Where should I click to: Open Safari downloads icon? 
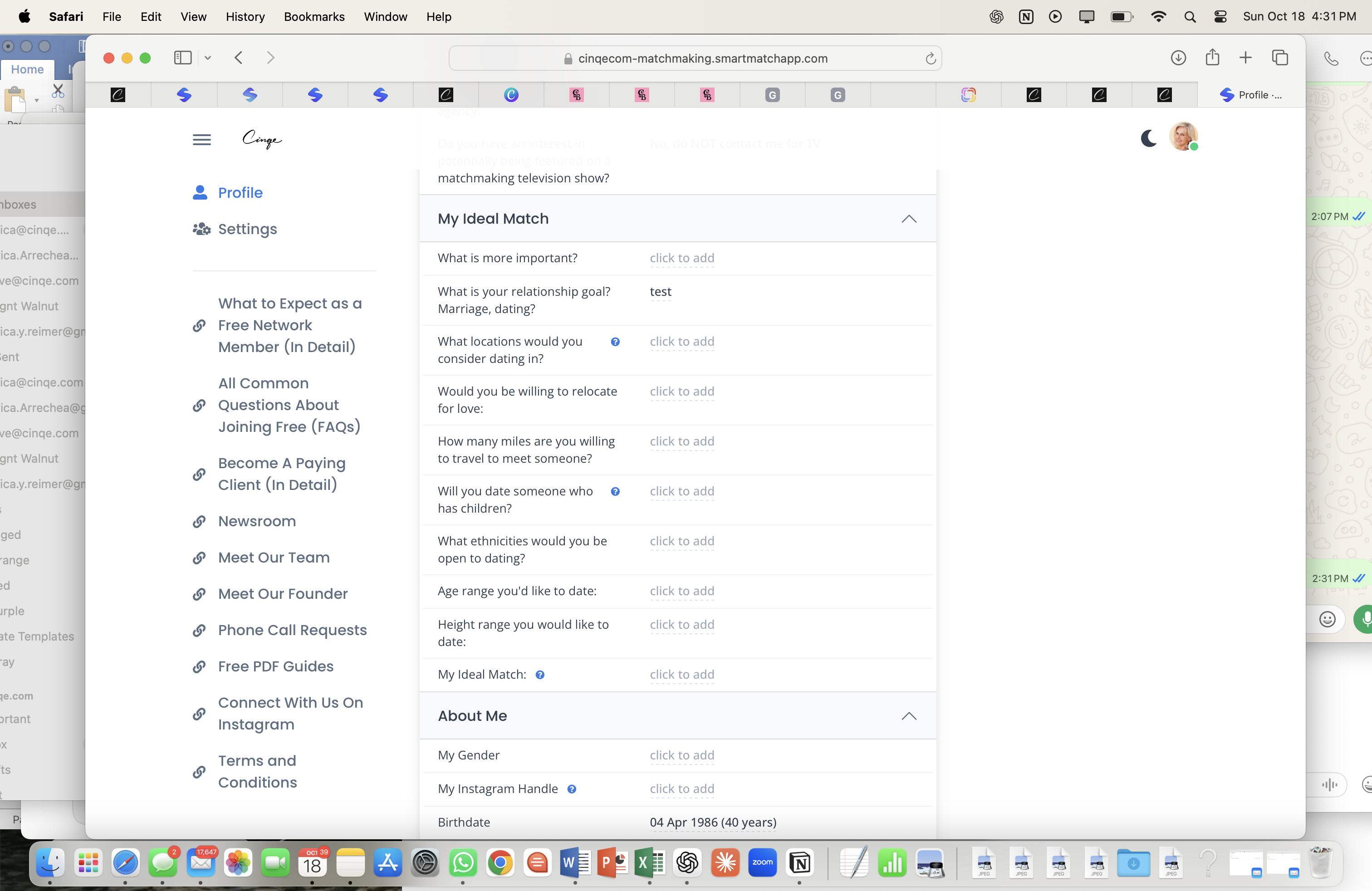coord(1178,58)
